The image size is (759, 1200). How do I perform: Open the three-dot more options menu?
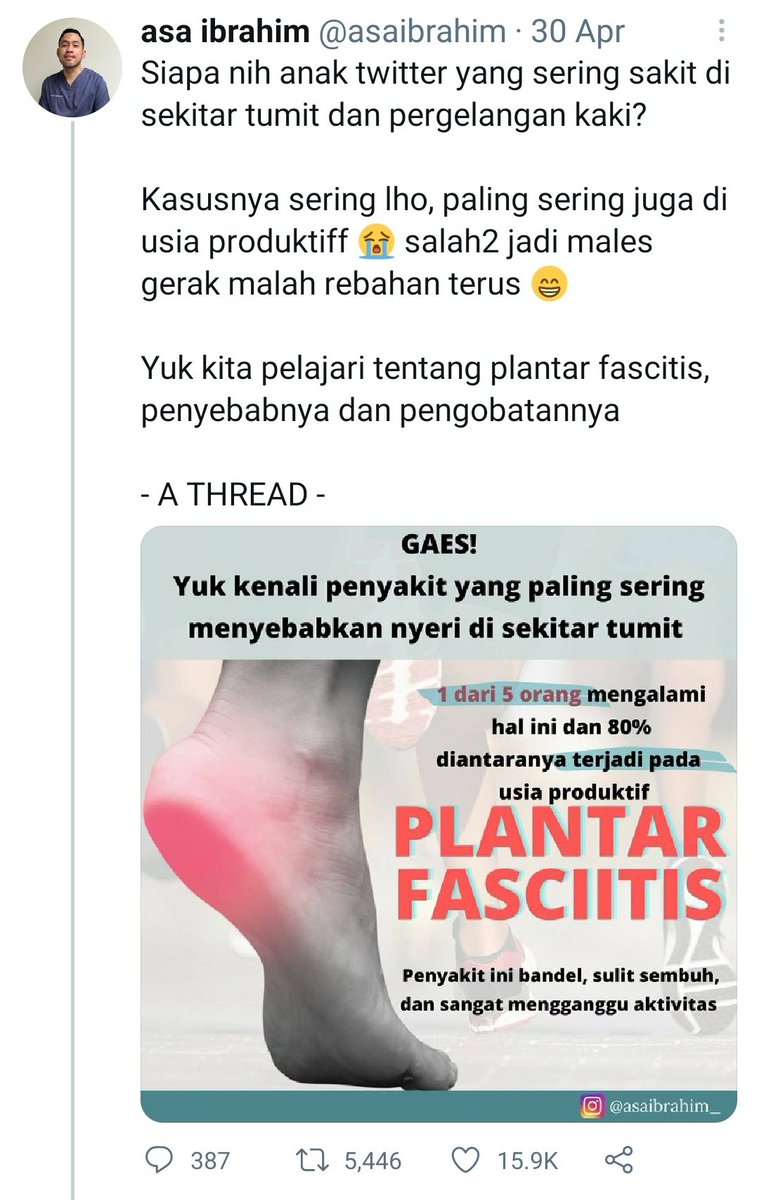(x=720, y=33)
